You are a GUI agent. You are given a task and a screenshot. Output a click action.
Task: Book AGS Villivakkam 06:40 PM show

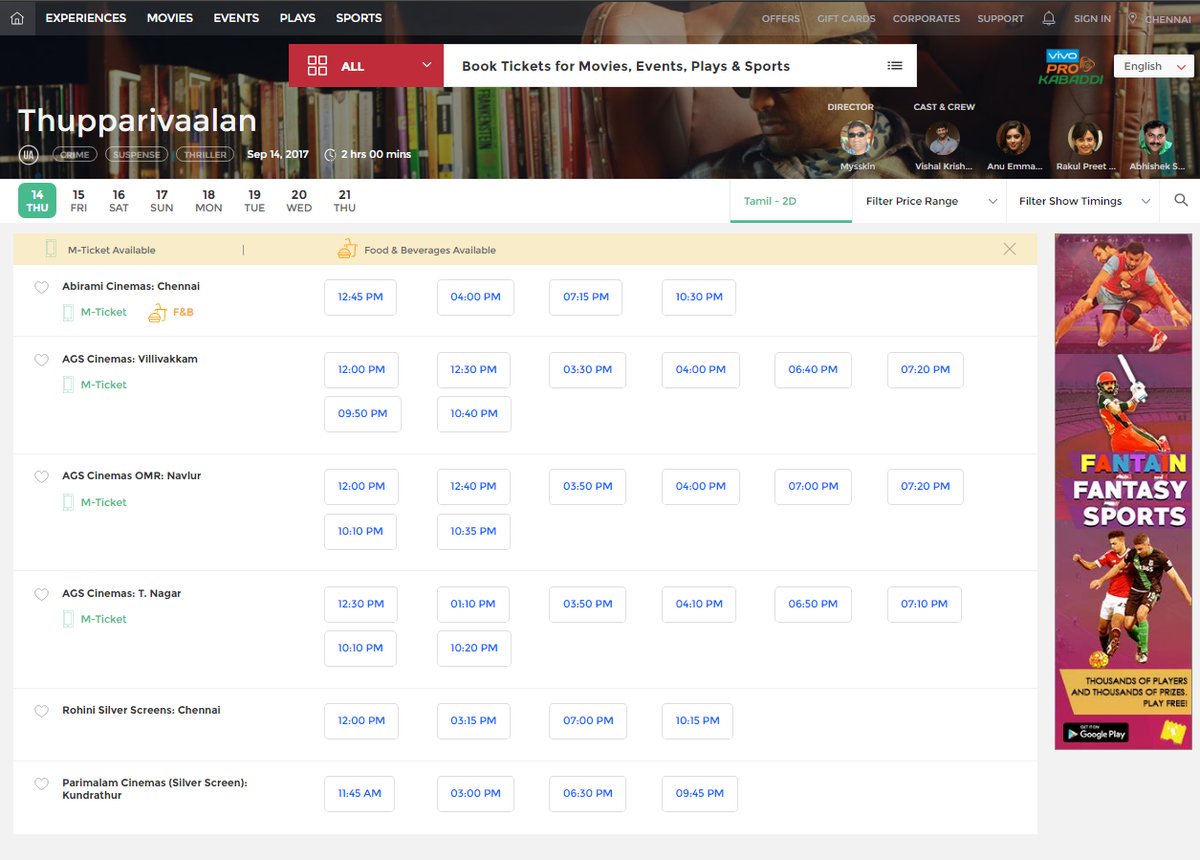pyautogui.click(x=813, y=370)
